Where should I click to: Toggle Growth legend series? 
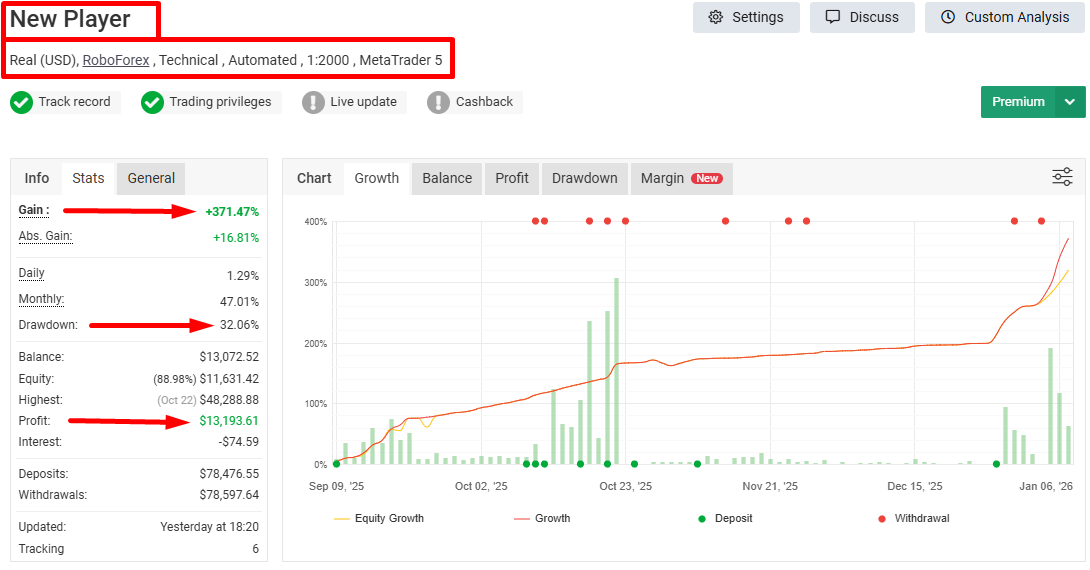pyautogui.click(x=542, y=519)
